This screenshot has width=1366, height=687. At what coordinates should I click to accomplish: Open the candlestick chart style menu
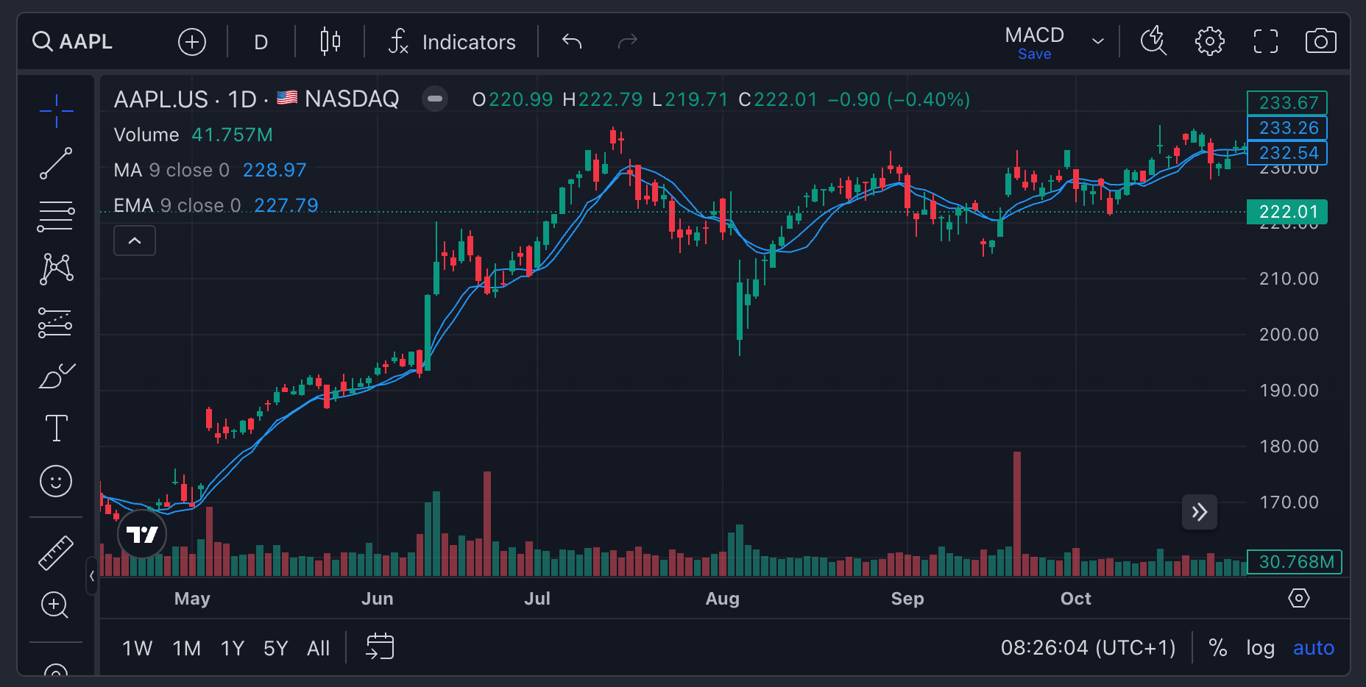pos(330,42)
